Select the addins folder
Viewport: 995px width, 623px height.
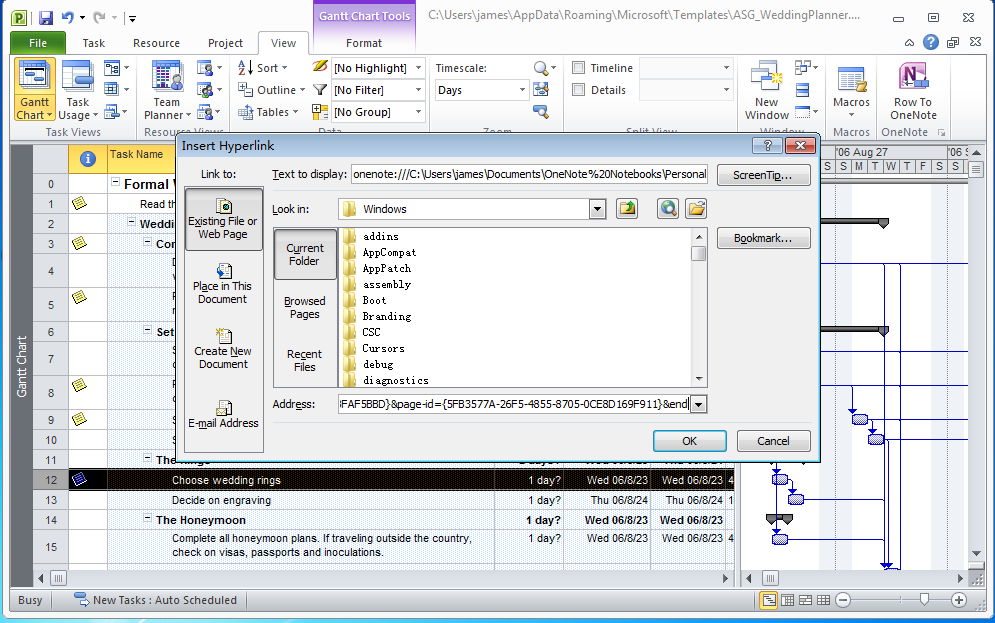tap(381, 236)
